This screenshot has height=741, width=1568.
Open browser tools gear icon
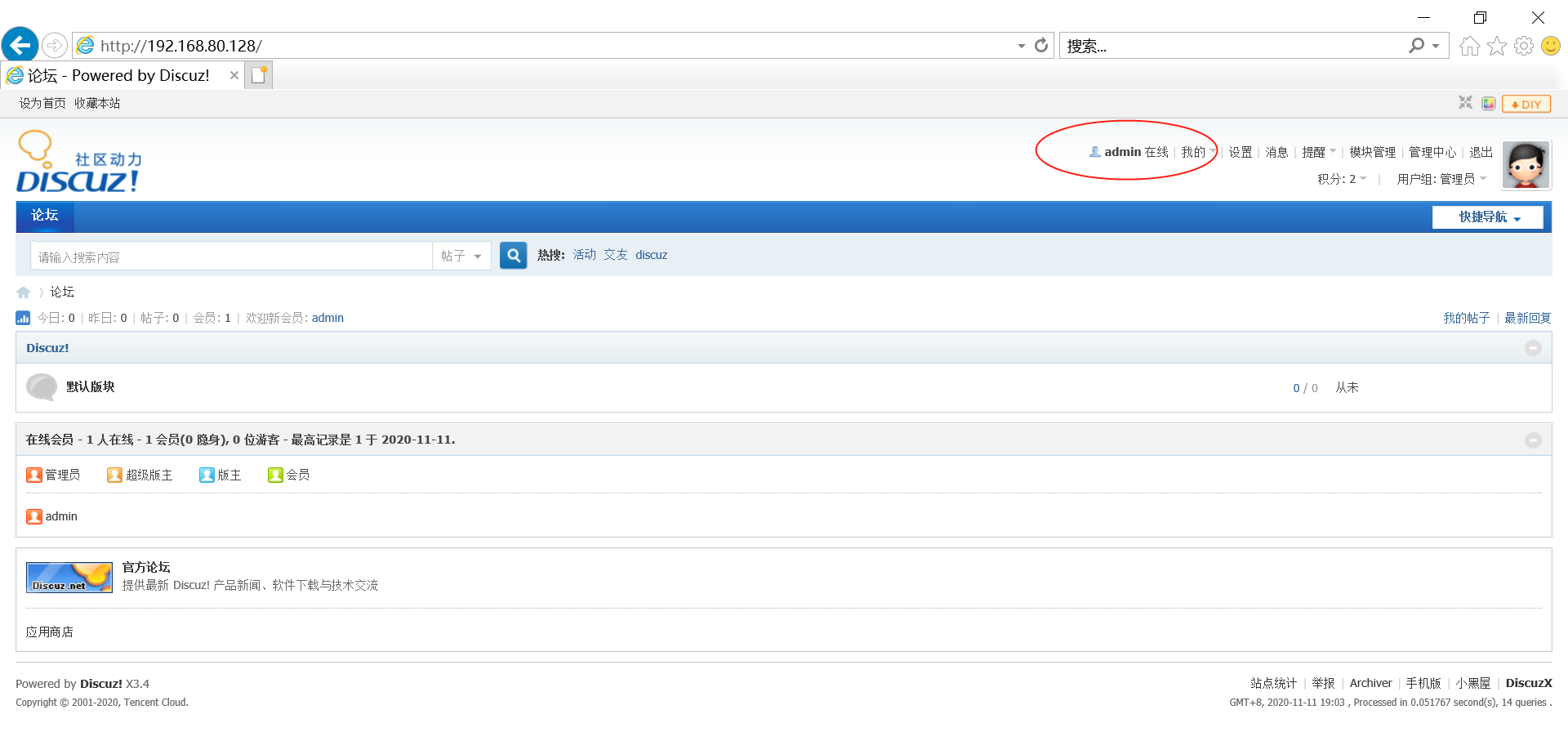tap(1523, 46)
